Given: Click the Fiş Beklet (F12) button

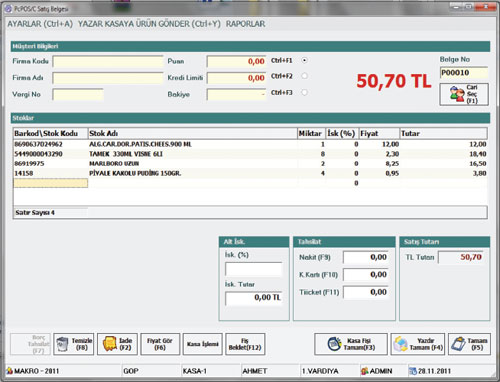Looking at the screenshot, I should pos(245,344).
